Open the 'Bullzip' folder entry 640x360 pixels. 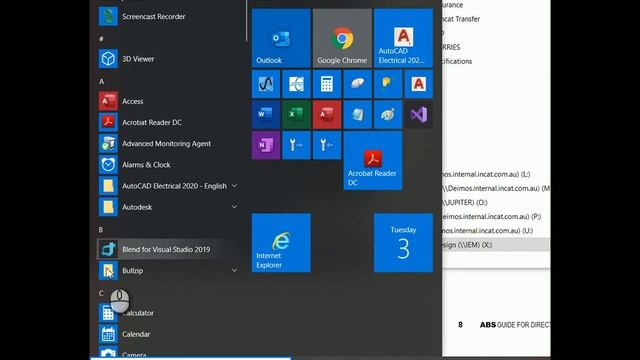click(169, 270)
